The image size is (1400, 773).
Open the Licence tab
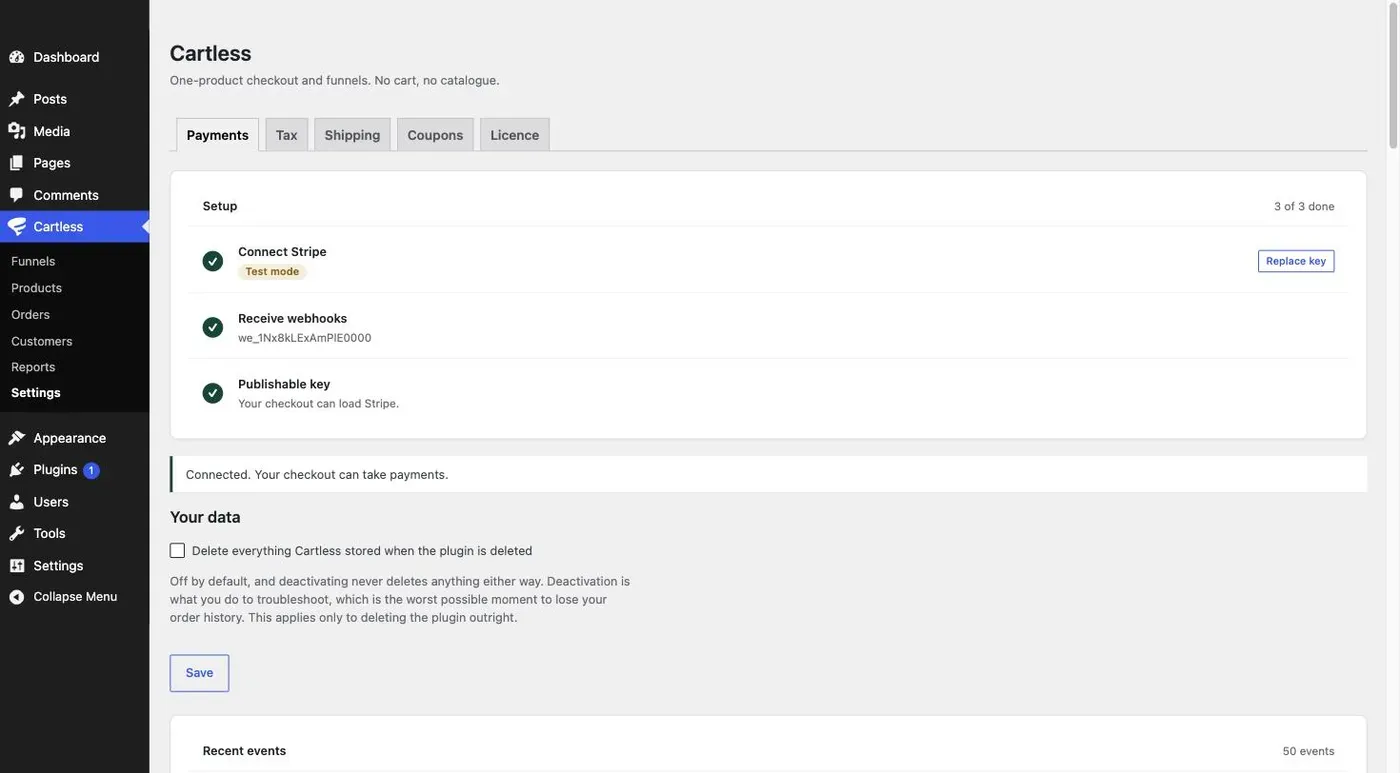pos(515,135)
